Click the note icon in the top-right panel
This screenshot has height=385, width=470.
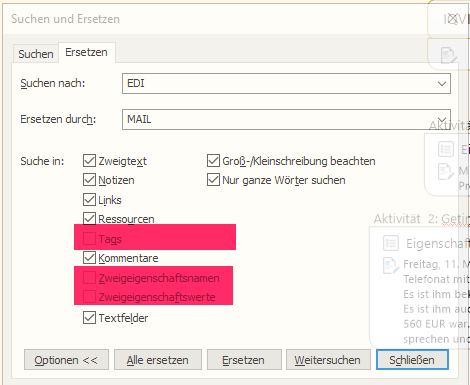[x=448, y=55]
